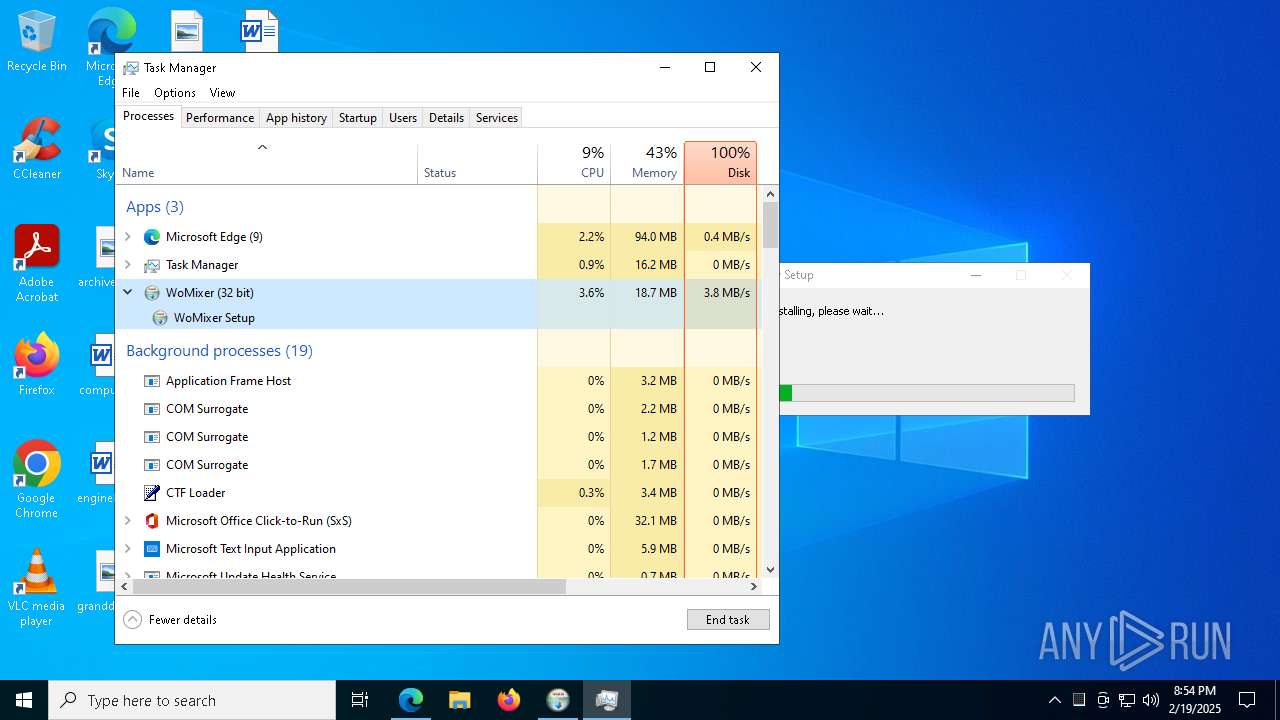Screen dimensions: 1280x720
Task: Open network status tray icon
Action: [x=1127, y=700]
